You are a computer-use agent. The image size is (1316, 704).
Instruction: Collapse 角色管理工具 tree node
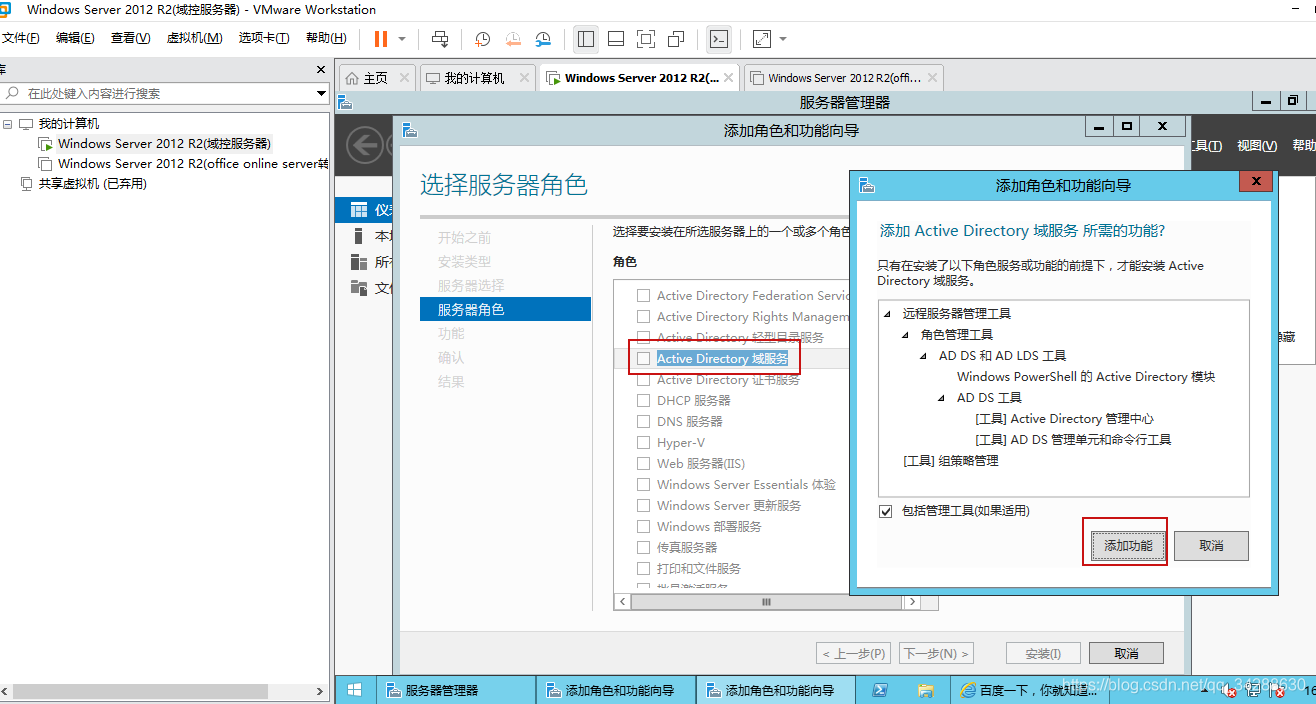click(906, 335)
